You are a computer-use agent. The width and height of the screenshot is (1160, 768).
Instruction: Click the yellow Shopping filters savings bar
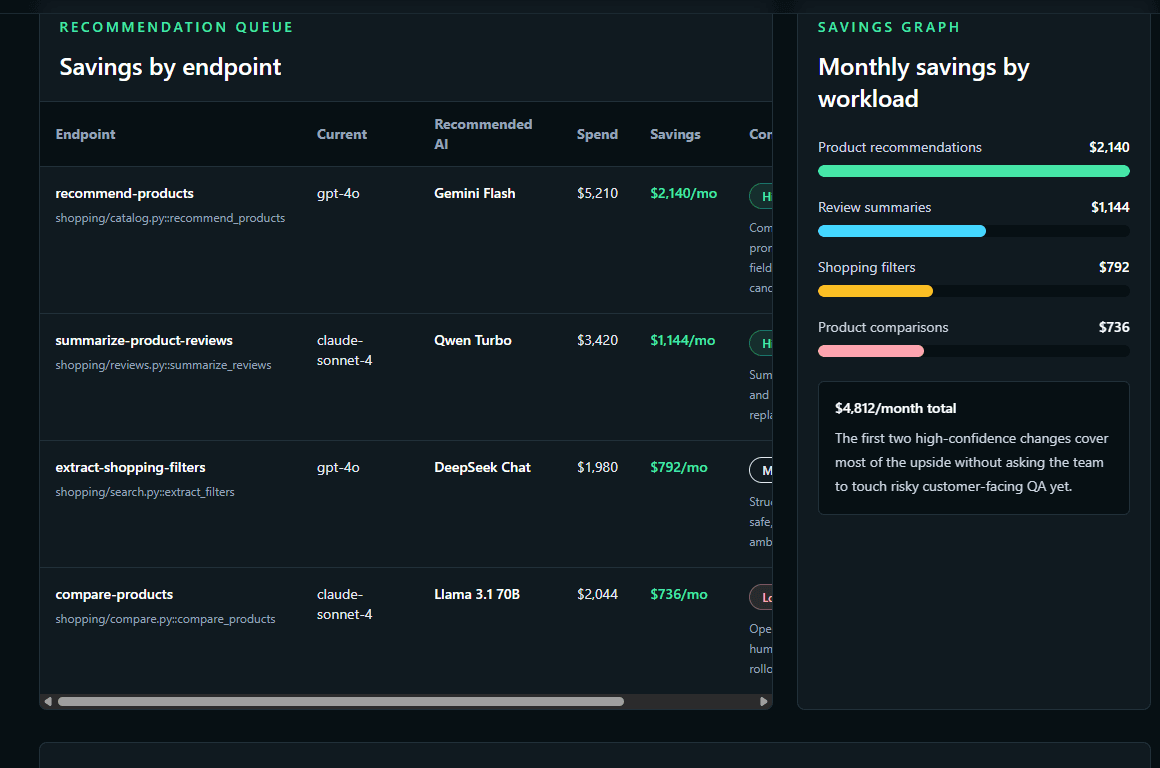click(x=875, y=291)
